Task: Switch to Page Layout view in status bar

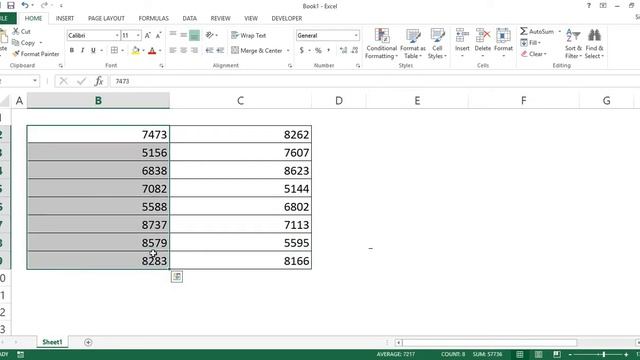Action: [x=539, y=354]
